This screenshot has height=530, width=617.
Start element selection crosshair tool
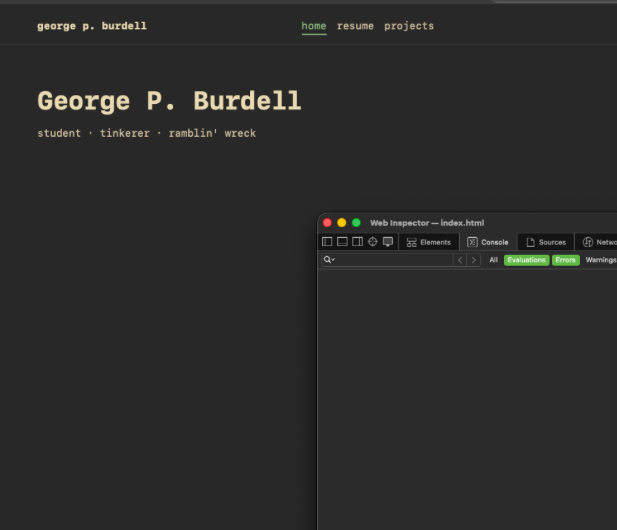(x=373, y=242)
